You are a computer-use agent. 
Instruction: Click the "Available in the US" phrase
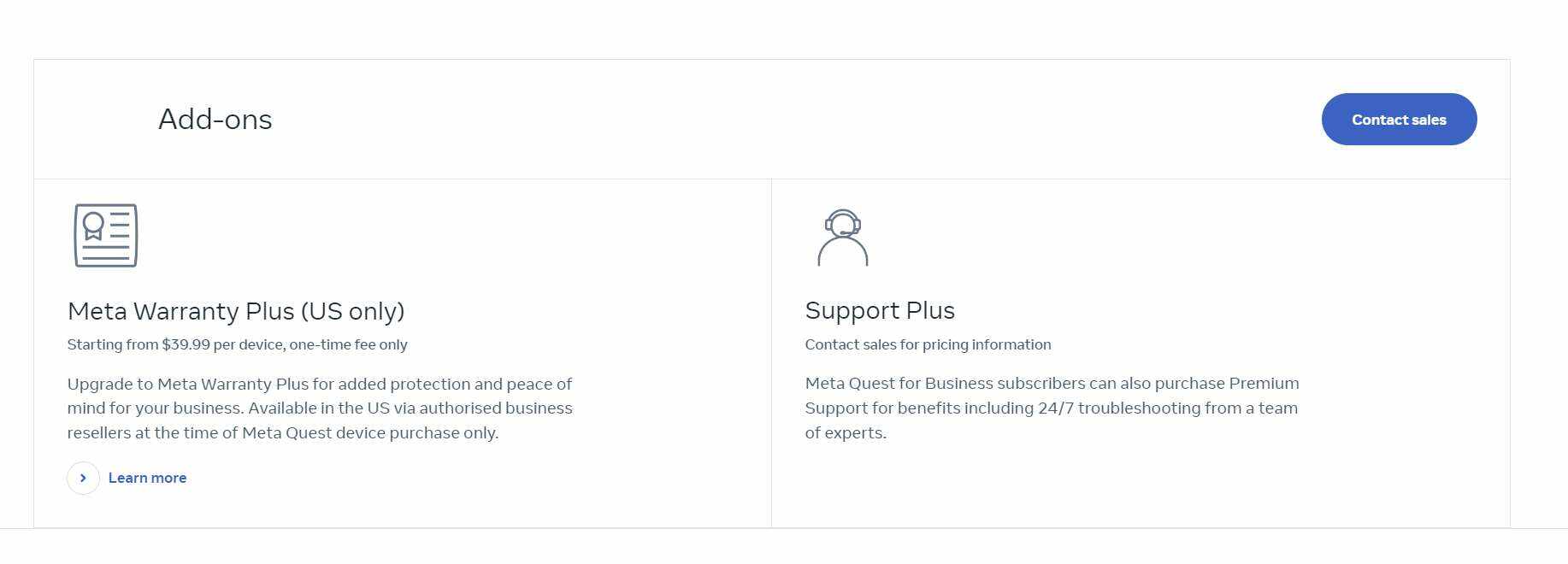coord(318,408)
